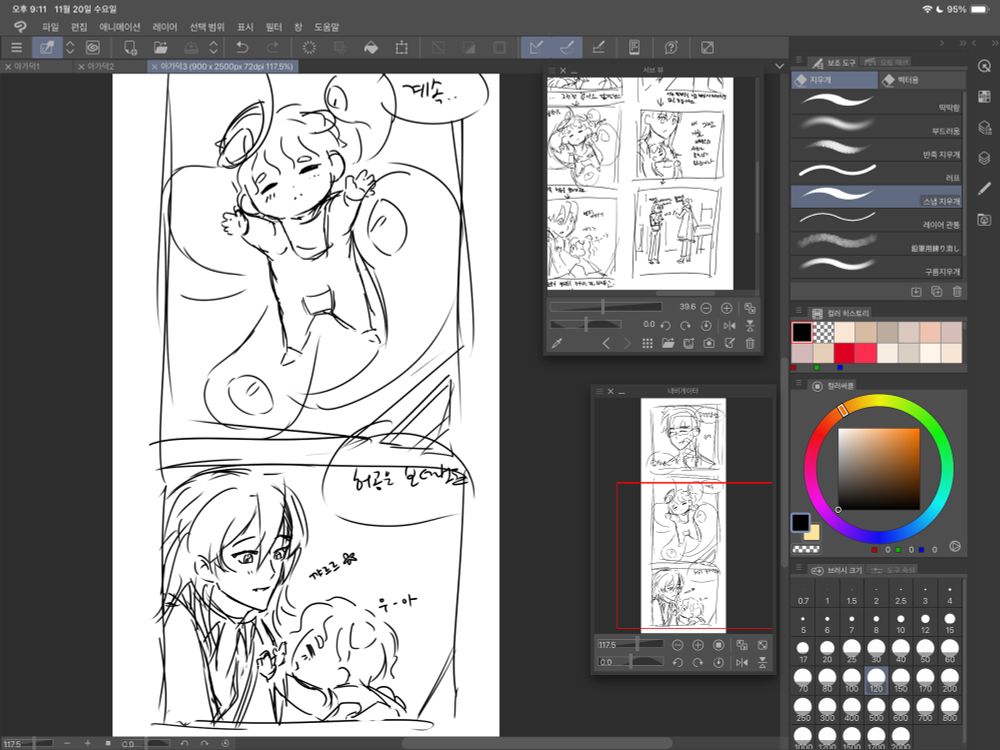Open the Brush Size panel menu

pyautogui.click(x=798, y=568)
